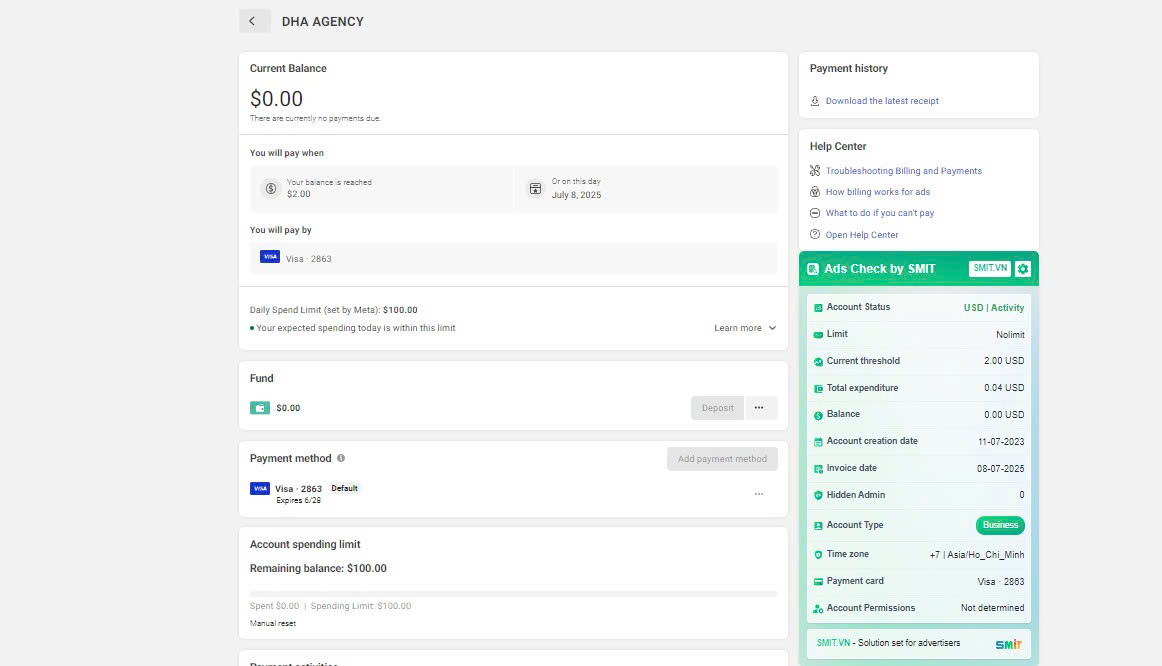Click the Business account type badge
Image resolution: width=1162 pixels, height=666 pixels.
tap(1000, 525)
